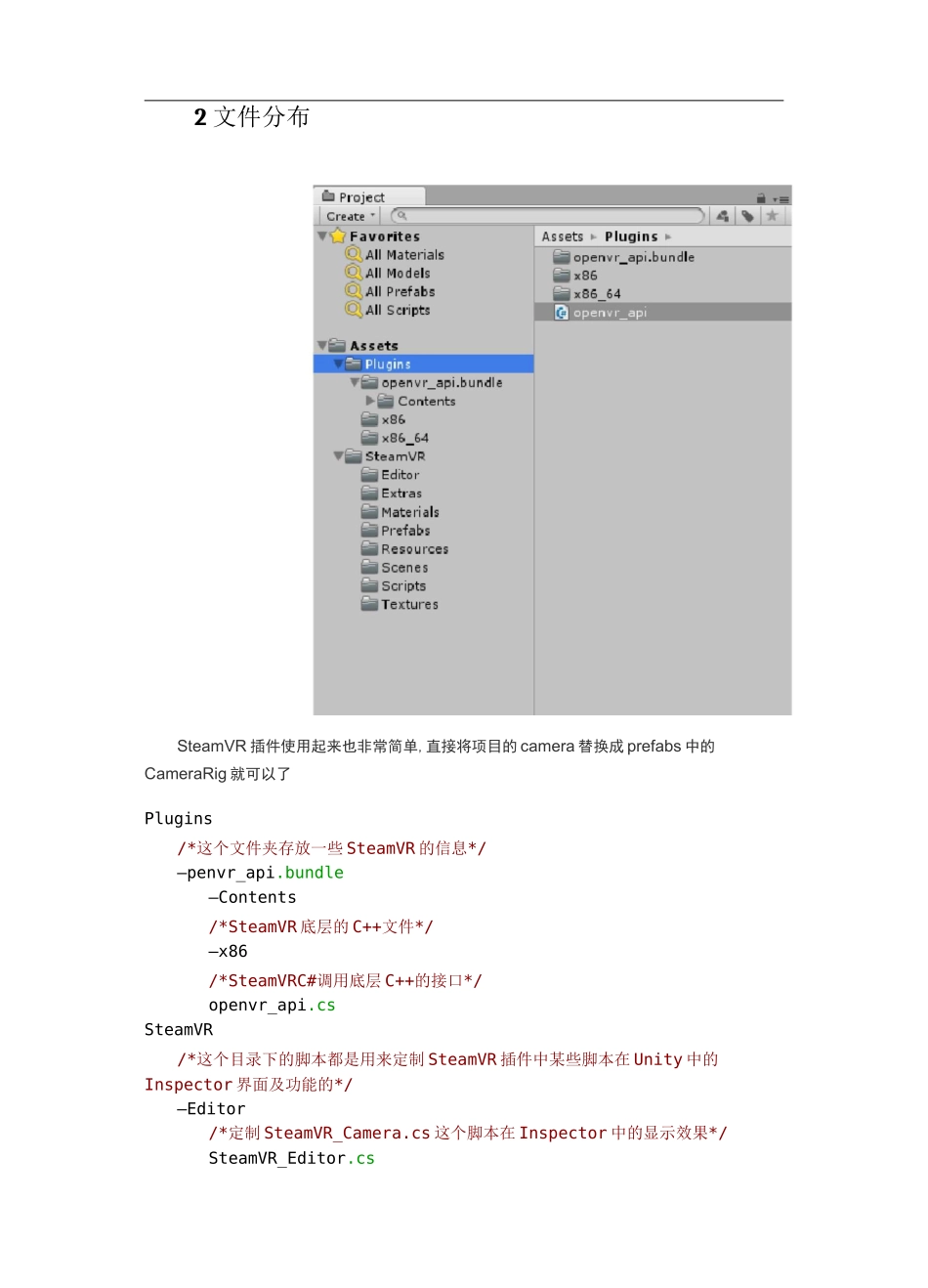Click the Textures folder name
Viewport: 928px width, 1288px height.
pos(409,605)
